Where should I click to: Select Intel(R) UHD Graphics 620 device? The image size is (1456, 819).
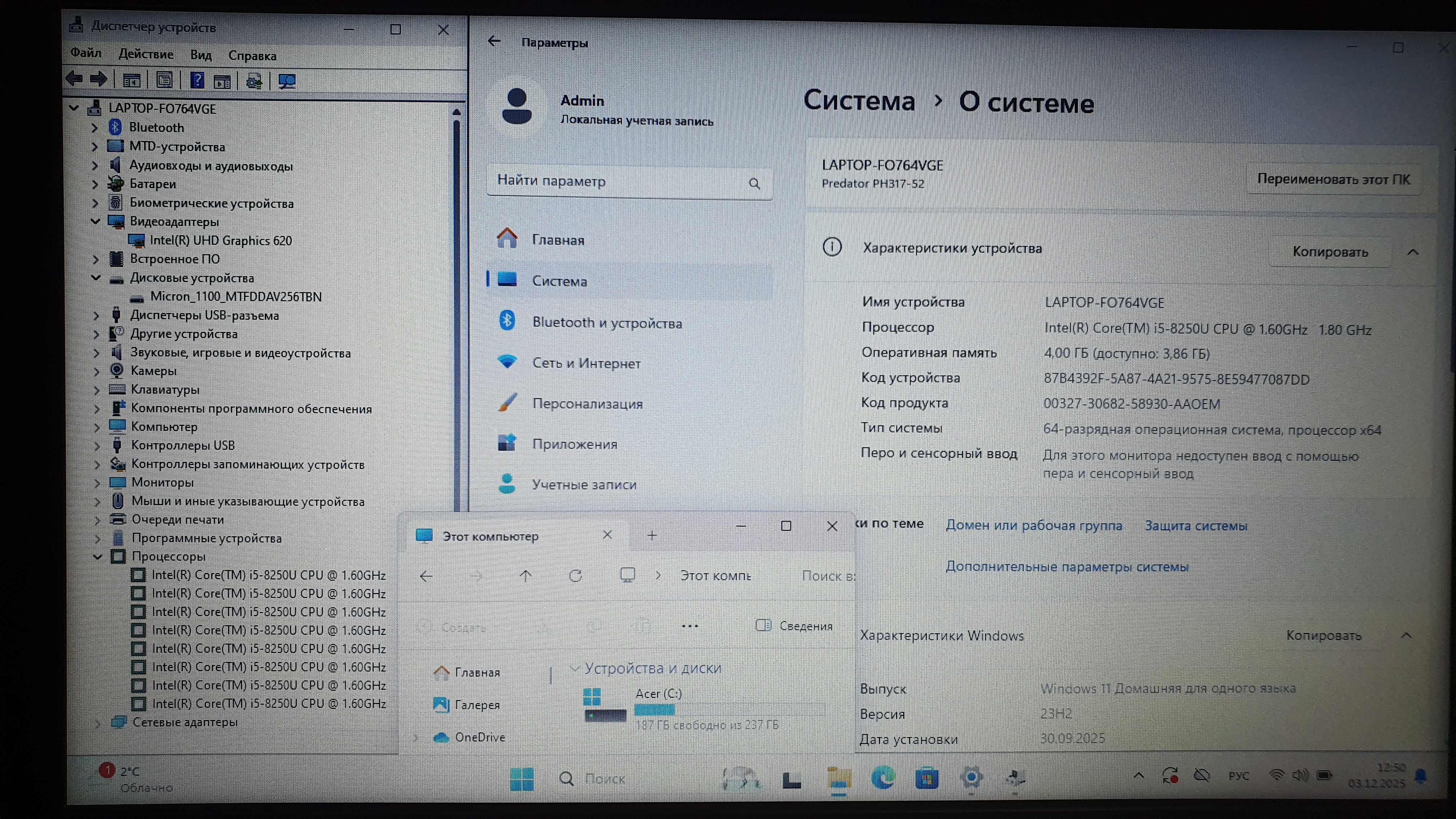click(x=220, y=241)
